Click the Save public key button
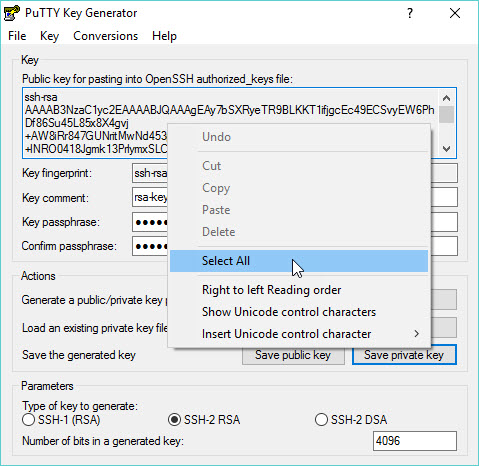This screenshot has width=479, height=466. click(293, 355)
